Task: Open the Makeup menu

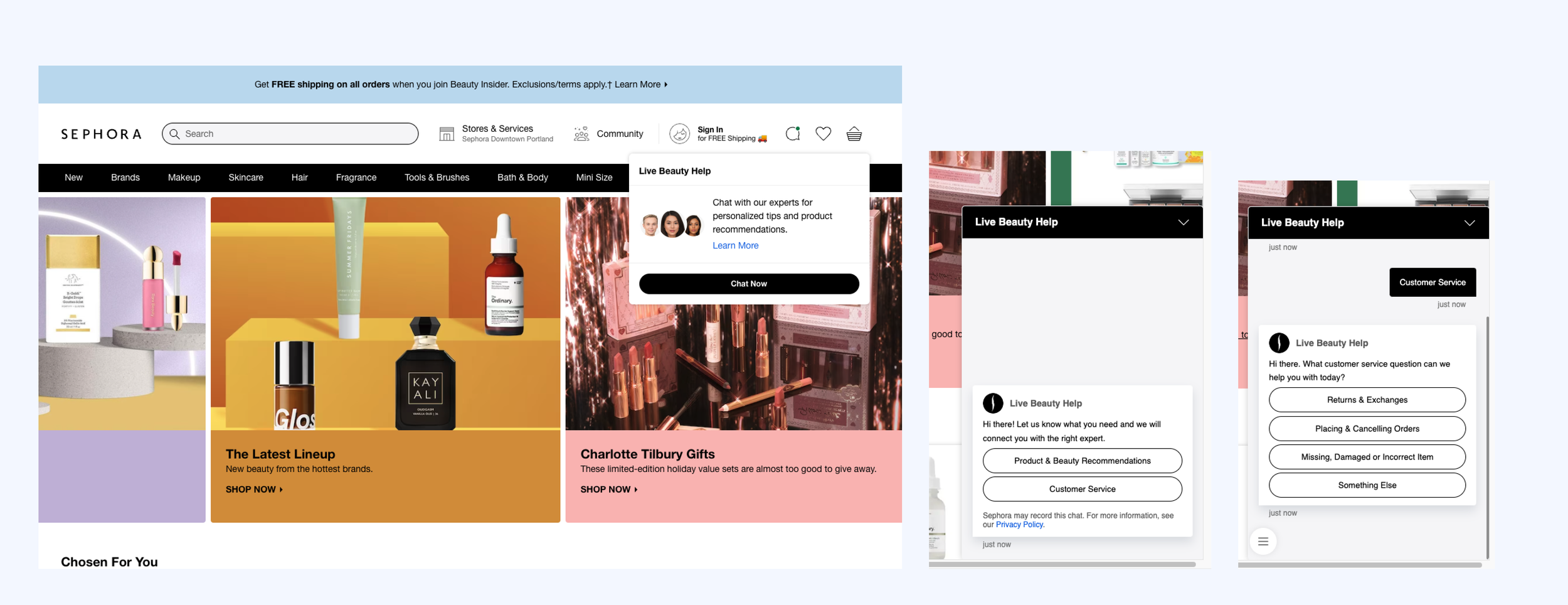Action: 184,178
